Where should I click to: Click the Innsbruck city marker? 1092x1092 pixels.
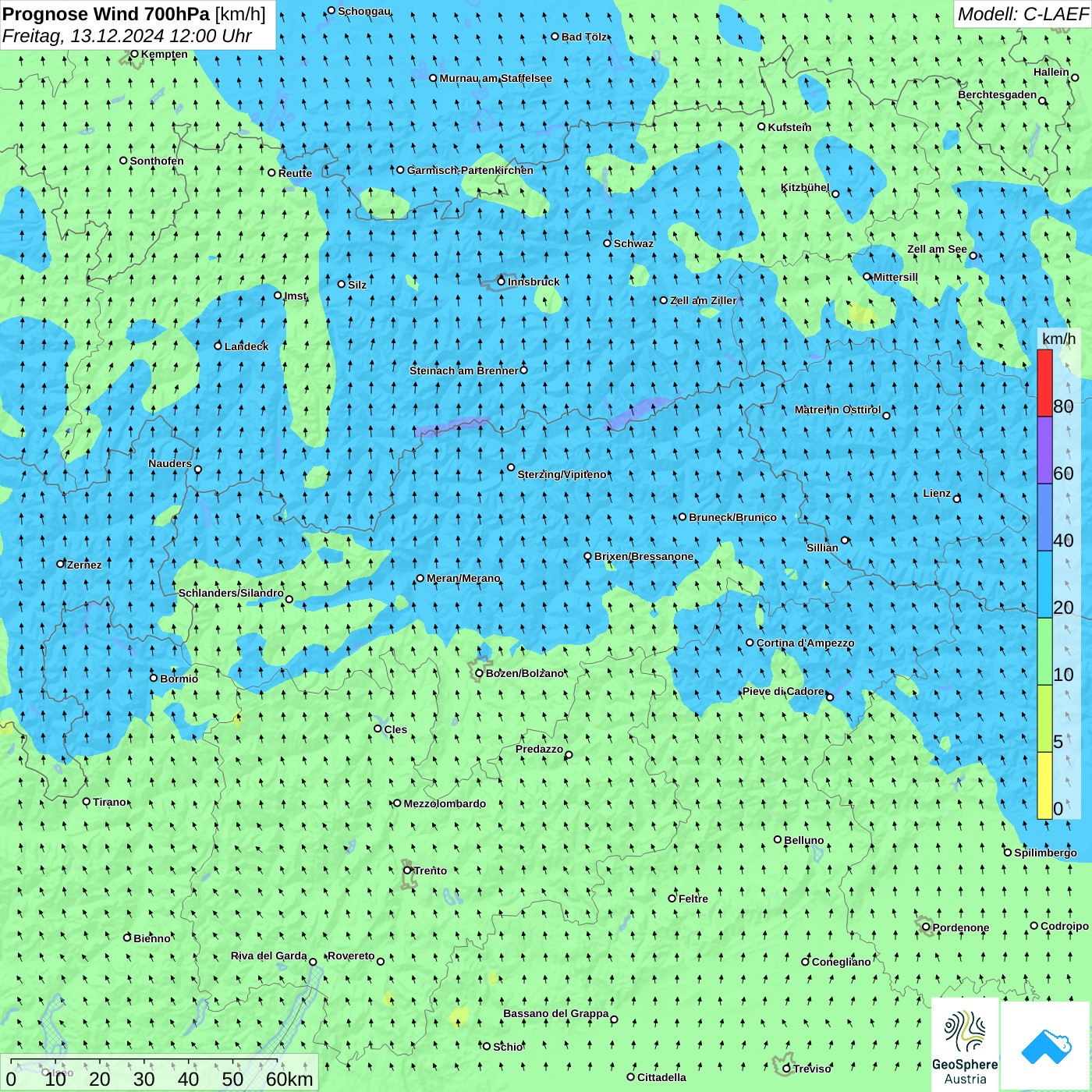(x=502, y=281)
